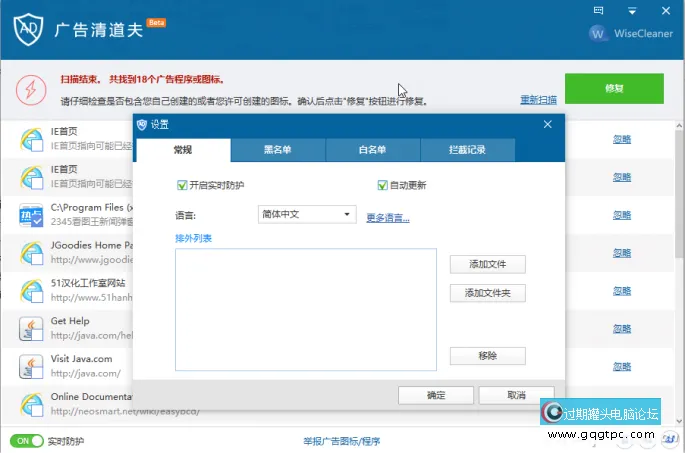This screenshot has height=453, width=685.
Task: Open the title bar dropdown menu arrow
Action: coord(632,11)
